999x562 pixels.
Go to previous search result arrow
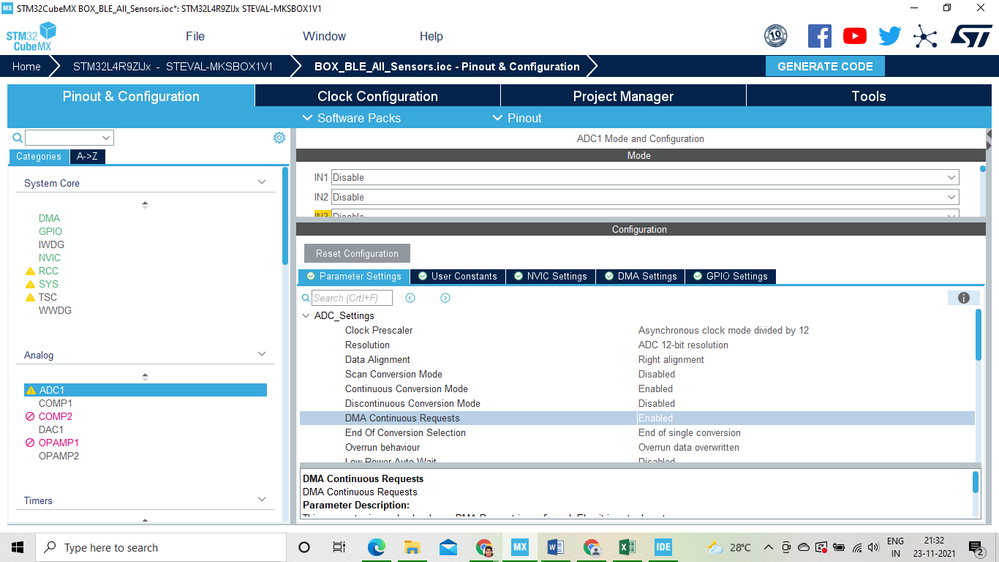coord(410,298)
